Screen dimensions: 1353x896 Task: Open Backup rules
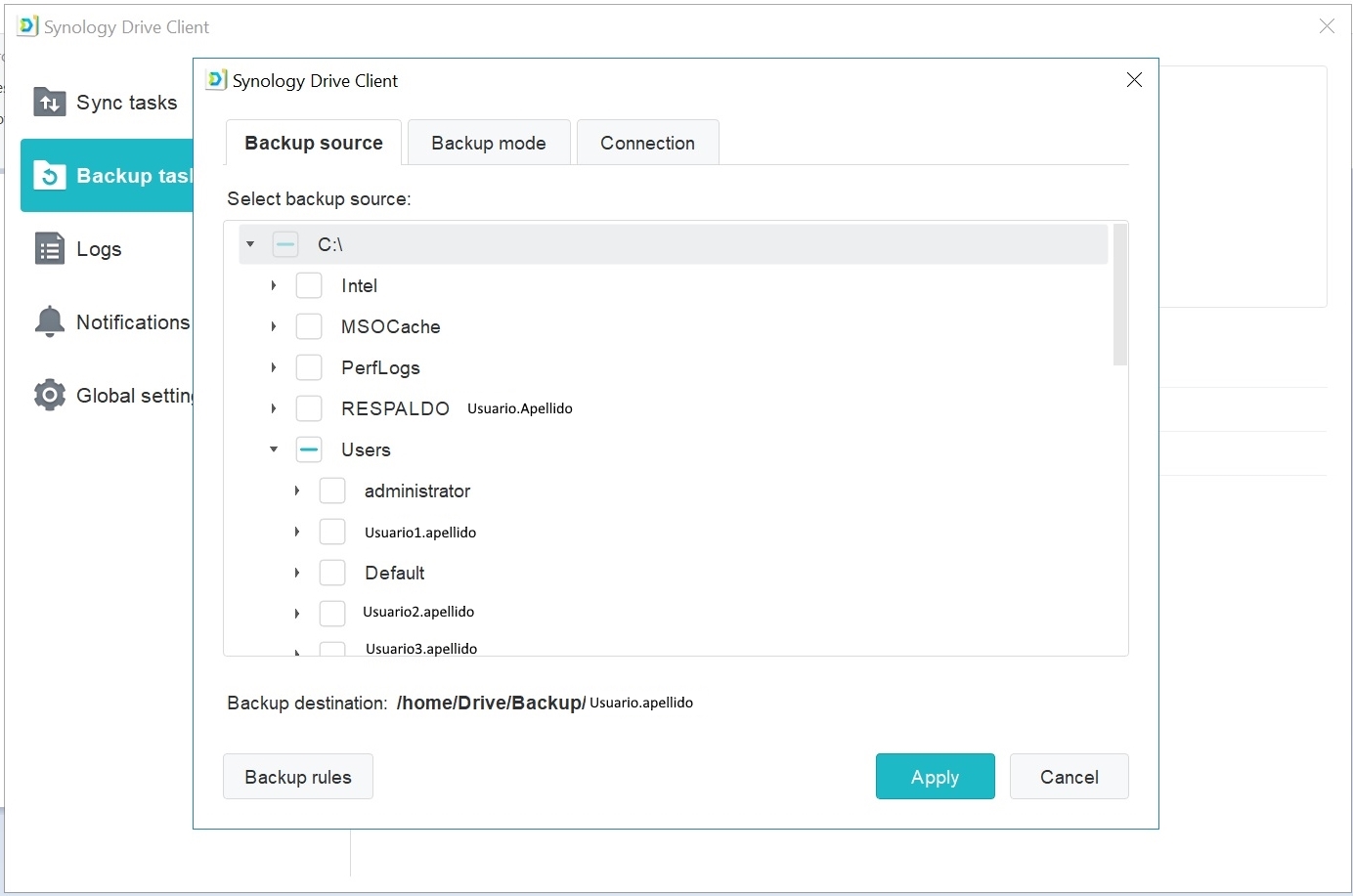pos(298,777)
